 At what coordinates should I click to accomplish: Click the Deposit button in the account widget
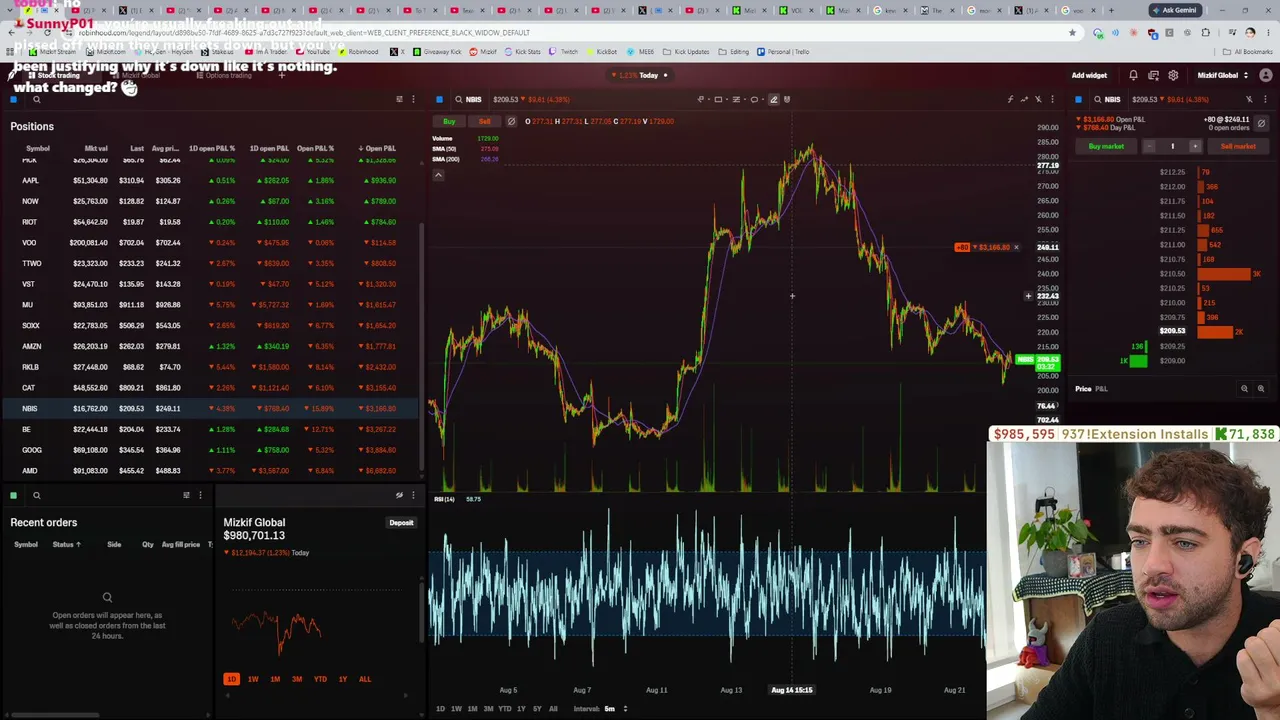click(401, 523)
